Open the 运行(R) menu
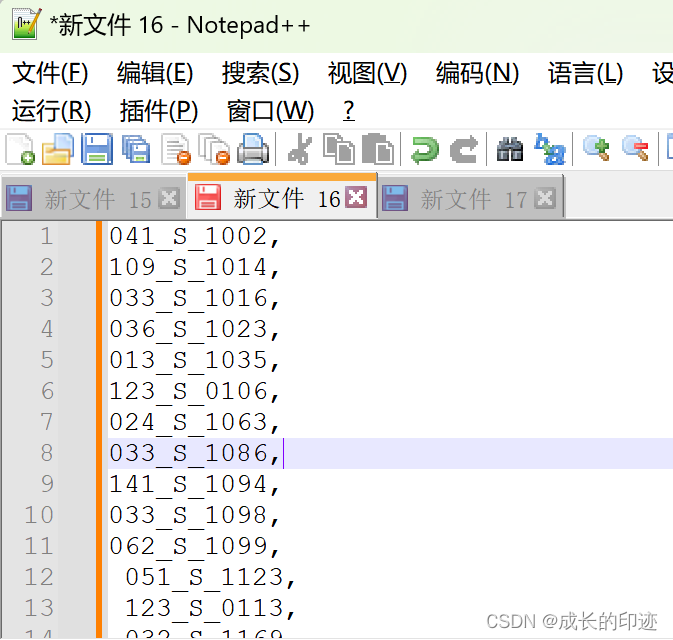This screenshot has height=640, width=673. 52,111
